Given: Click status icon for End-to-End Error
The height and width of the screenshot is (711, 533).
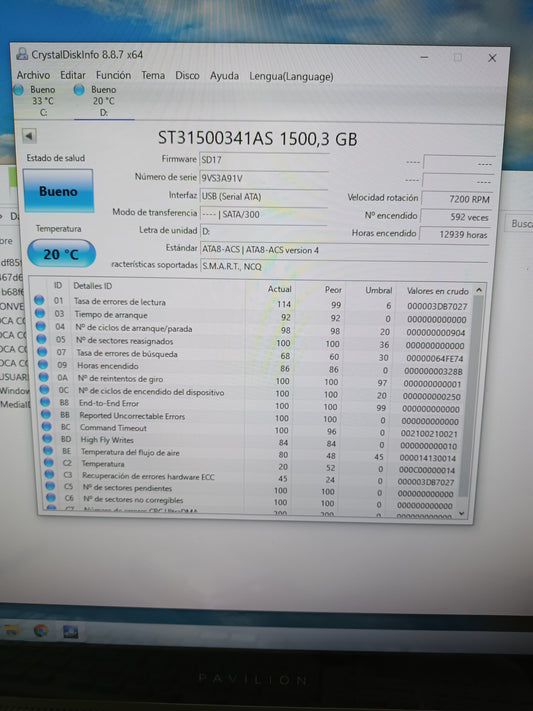Looking at the screenshot, I should coord(45,402).
